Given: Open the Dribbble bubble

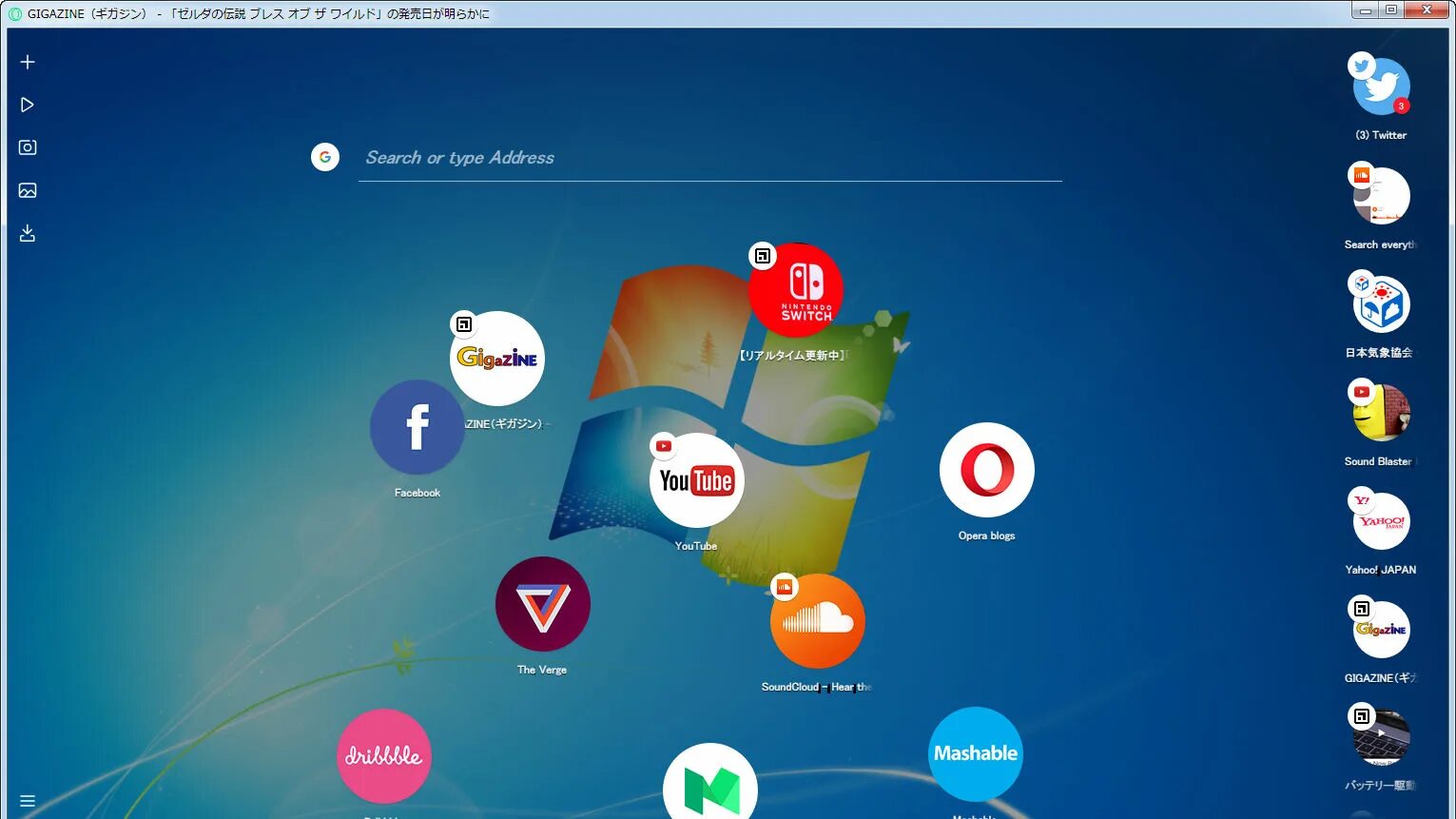Looking at the screenshot, I should 384,756.
